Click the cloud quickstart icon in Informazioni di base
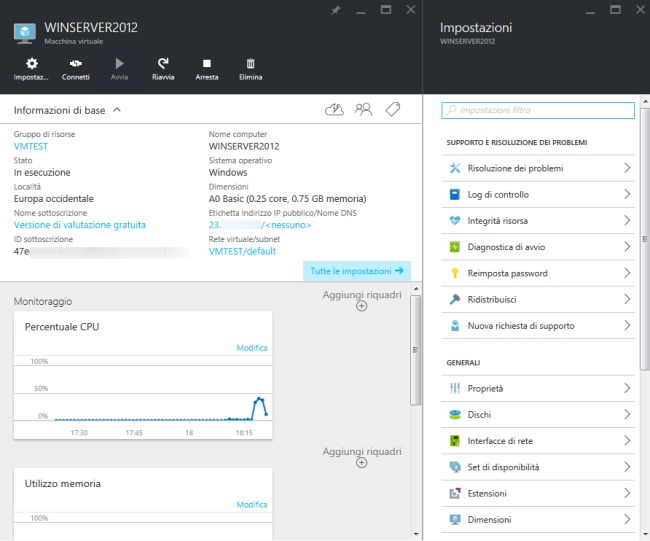 coord(334,109)
